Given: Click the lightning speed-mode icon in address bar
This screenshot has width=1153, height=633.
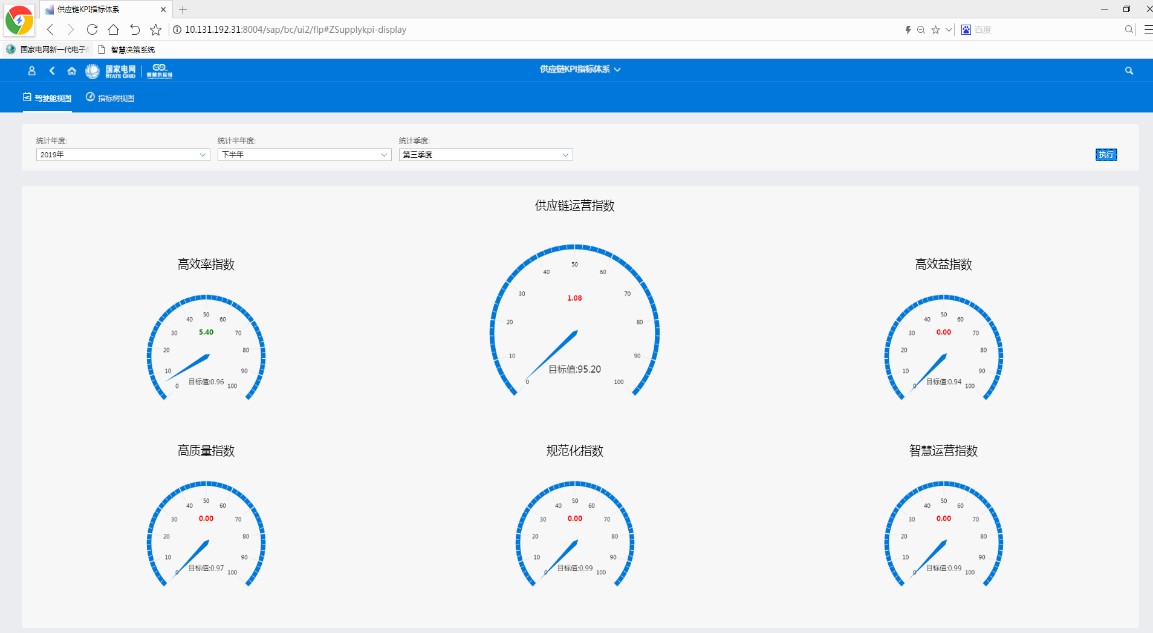Looking at the screenshot, I should (908, 30).
